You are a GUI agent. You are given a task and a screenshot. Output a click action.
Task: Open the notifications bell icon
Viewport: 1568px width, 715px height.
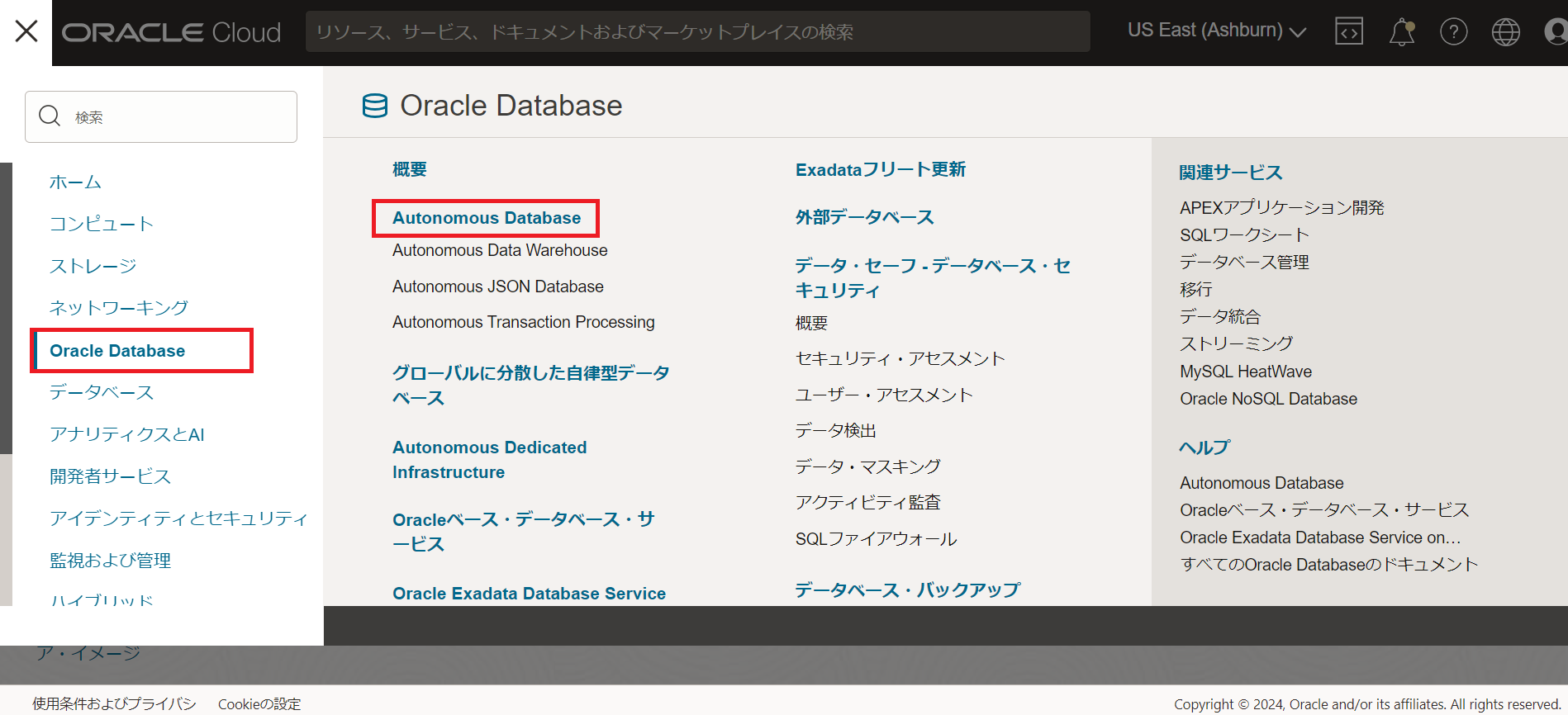(1401, 31)
